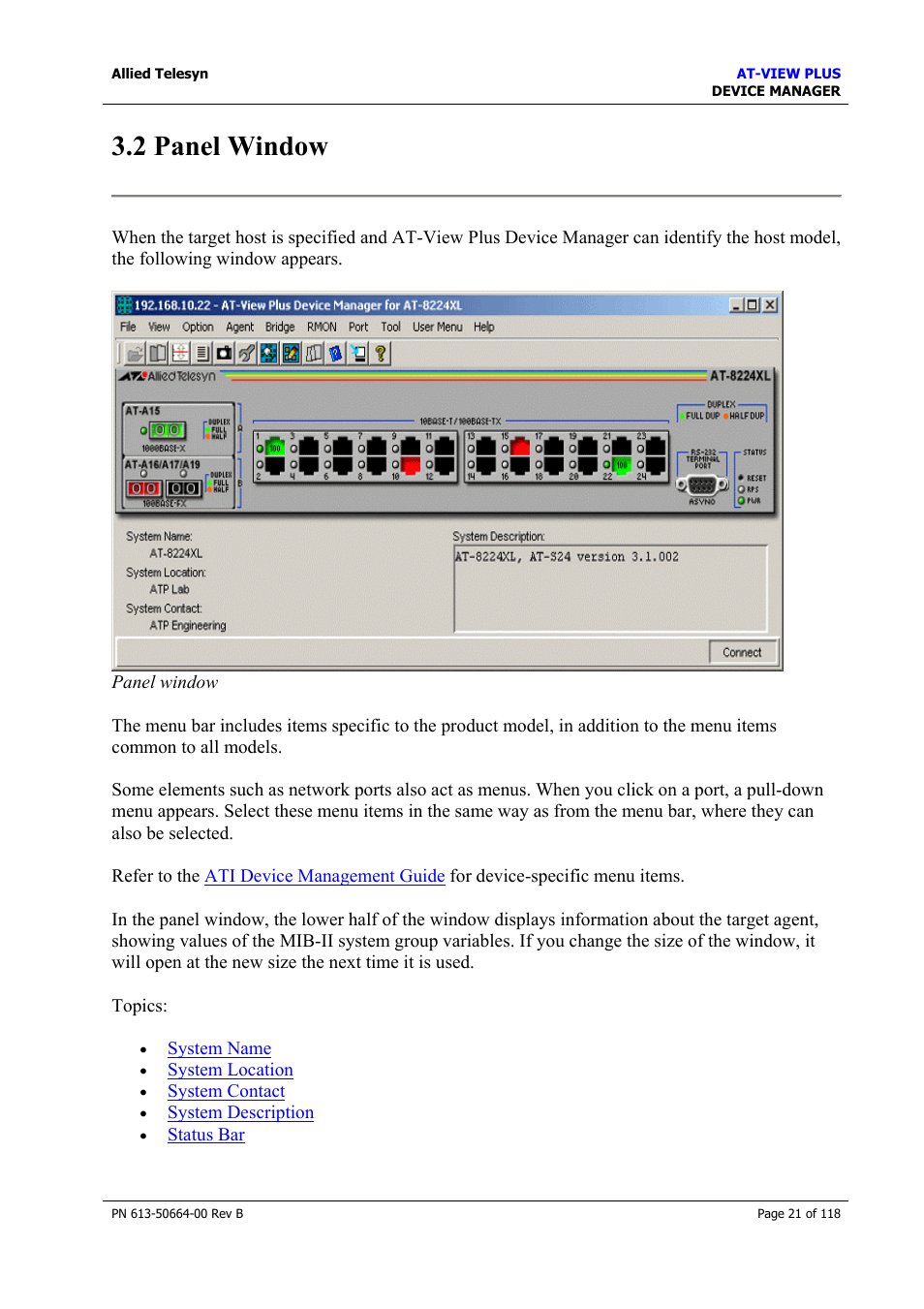Click the green PWR status LED
924x1309 pixels.
[741, 501]
